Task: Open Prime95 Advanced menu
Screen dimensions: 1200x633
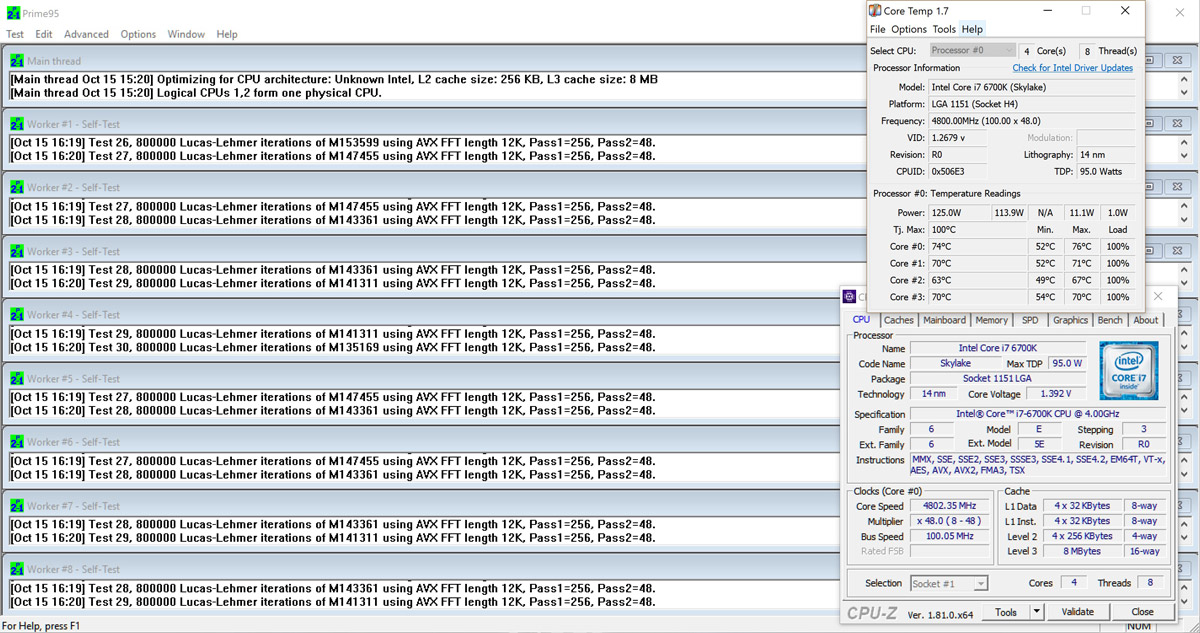Action: pos(87,34)
